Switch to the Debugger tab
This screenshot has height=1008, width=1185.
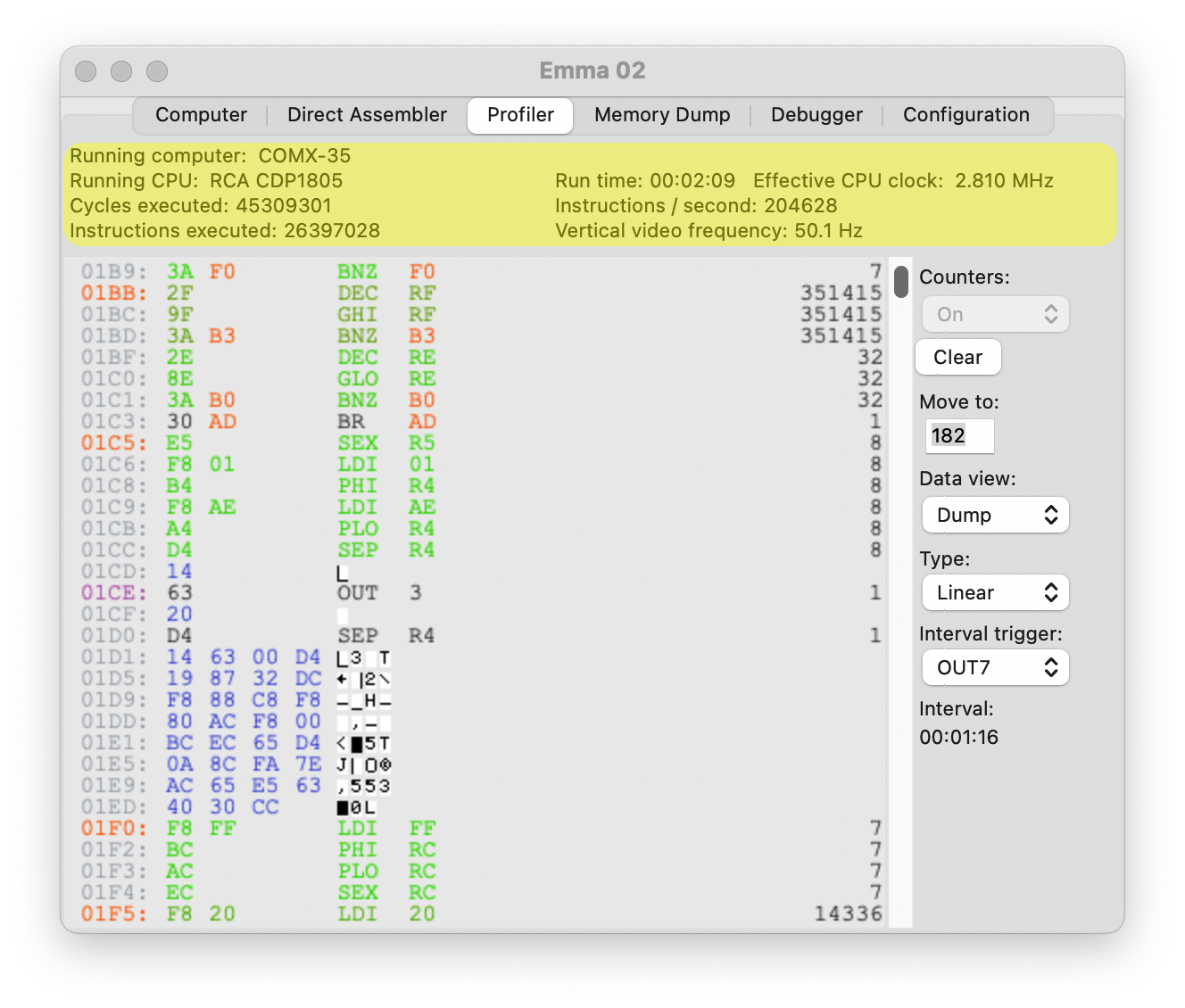(816, 115)
